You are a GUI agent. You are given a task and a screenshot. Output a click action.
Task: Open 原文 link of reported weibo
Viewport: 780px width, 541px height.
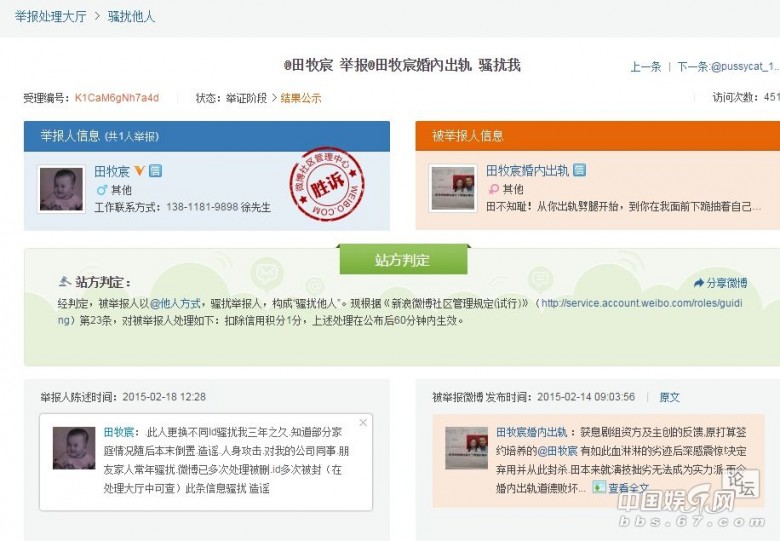click(669, 397)
